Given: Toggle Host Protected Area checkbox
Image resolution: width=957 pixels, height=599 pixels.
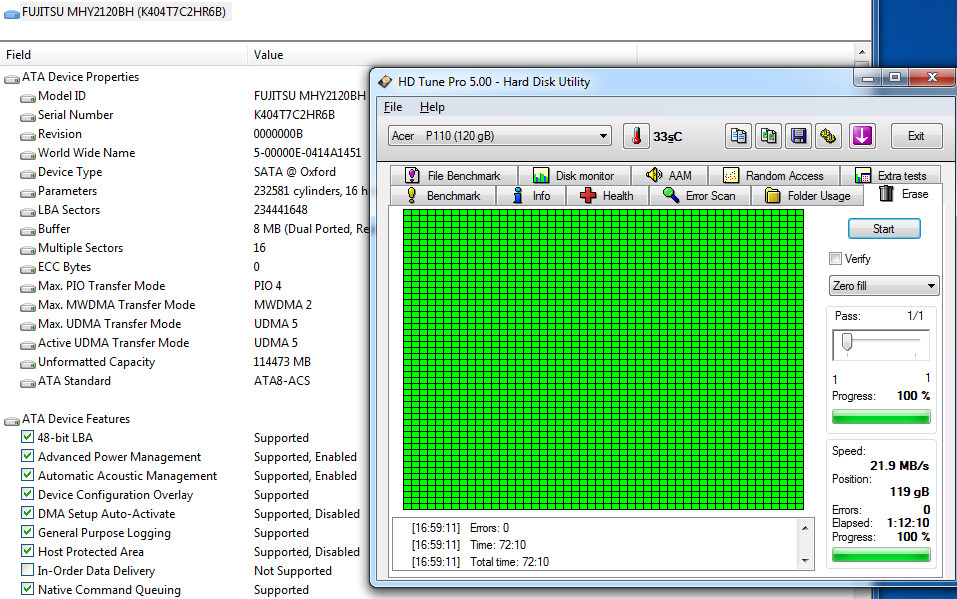Looking at the screenshot, I should click(27, 550).
